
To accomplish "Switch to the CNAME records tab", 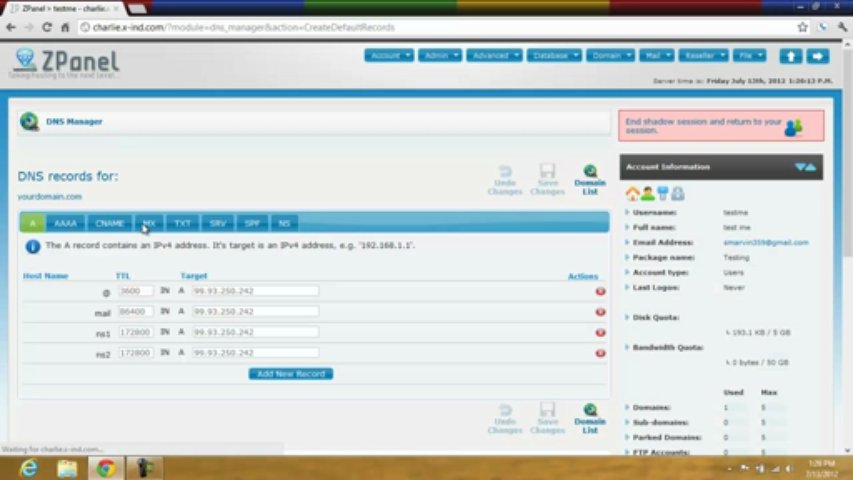I will tap(110, 223).
